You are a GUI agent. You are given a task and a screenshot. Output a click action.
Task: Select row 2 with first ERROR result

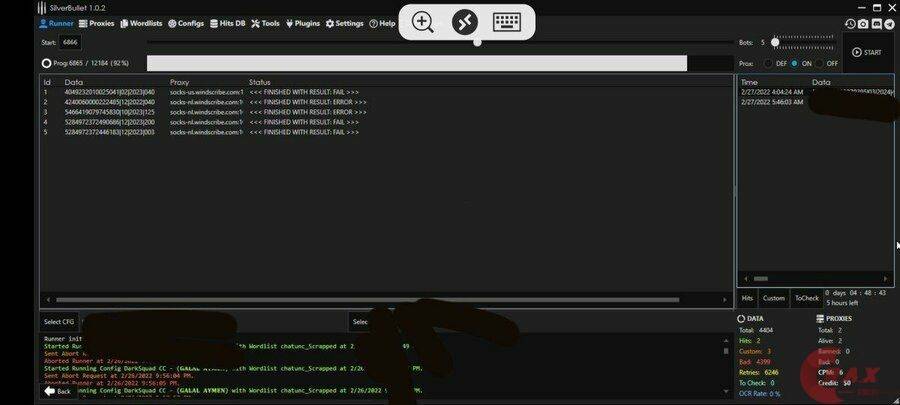tap(386, 102)
